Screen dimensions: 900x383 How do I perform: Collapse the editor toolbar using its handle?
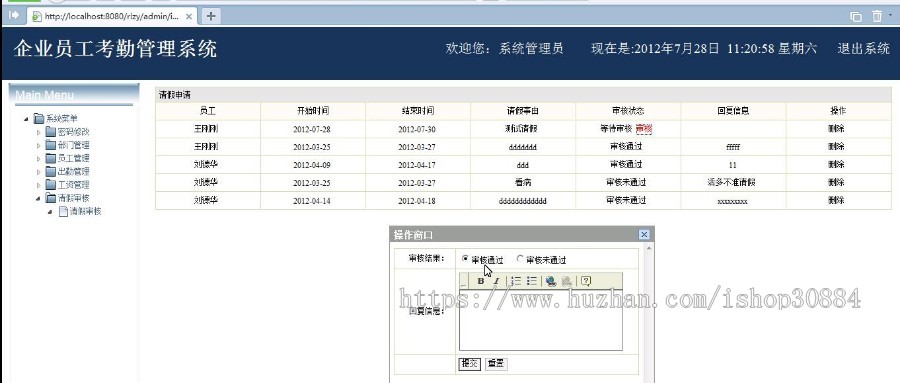(x=464, y=281)
